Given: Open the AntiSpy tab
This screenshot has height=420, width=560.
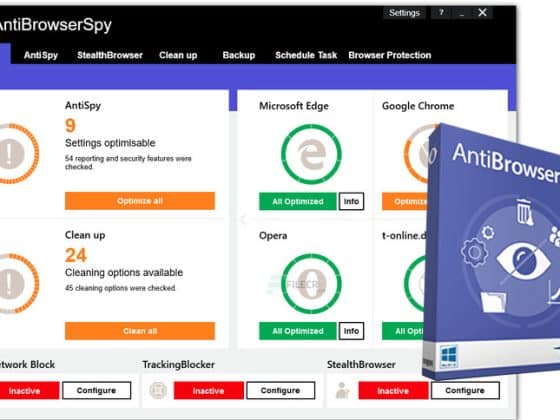Looking at the screenshot, I should pyautogui.click(x=41, y=55).
